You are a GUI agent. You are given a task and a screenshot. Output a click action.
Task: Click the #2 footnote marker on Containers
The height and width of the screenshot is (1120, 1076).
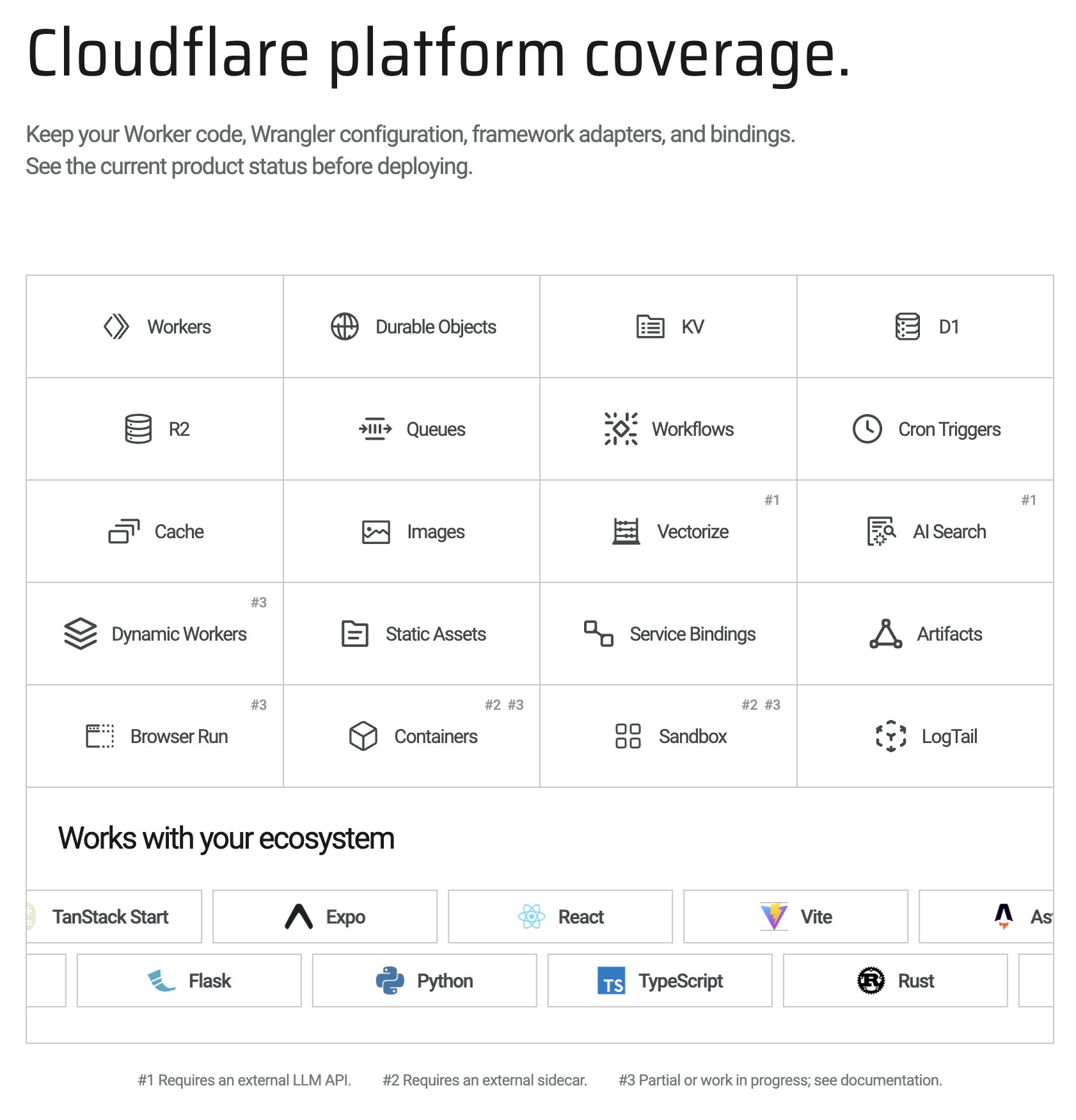(493, 705)
